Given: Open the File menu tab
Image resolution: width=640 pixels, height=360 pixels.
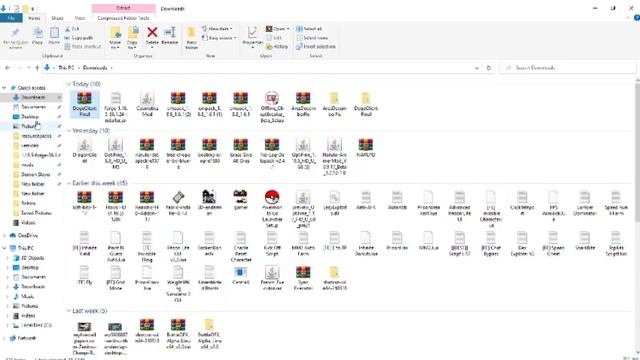Looking at the screenshot, I should click(11, 18).
